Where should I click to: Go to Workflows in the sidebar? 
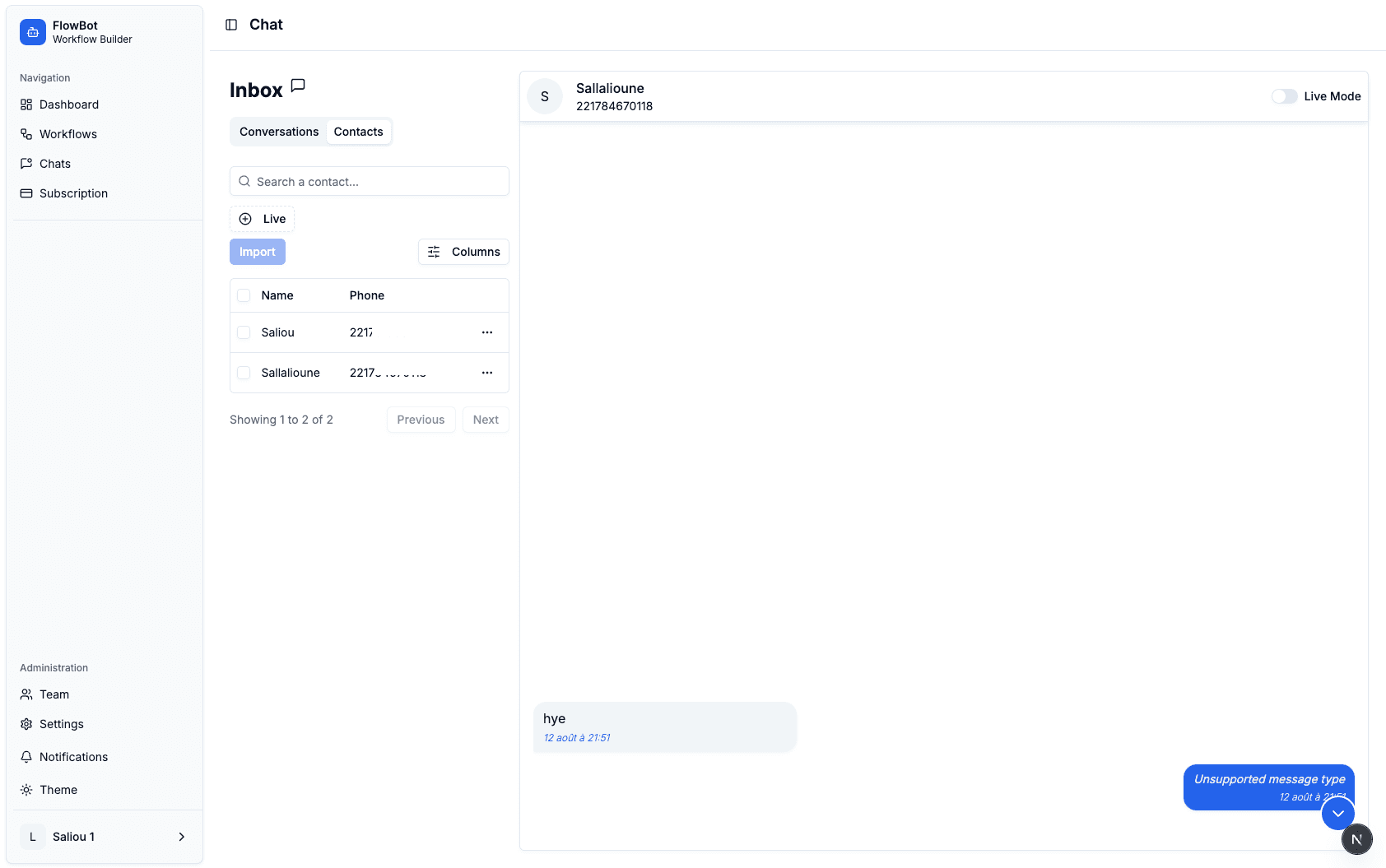[x=68, y=134]
